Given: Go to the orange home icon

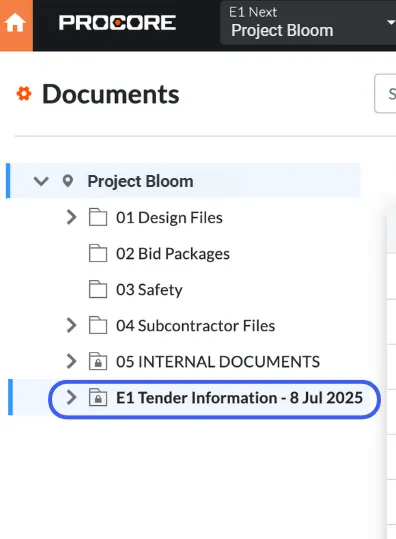Looking at the screenshot, I should 15,24.
